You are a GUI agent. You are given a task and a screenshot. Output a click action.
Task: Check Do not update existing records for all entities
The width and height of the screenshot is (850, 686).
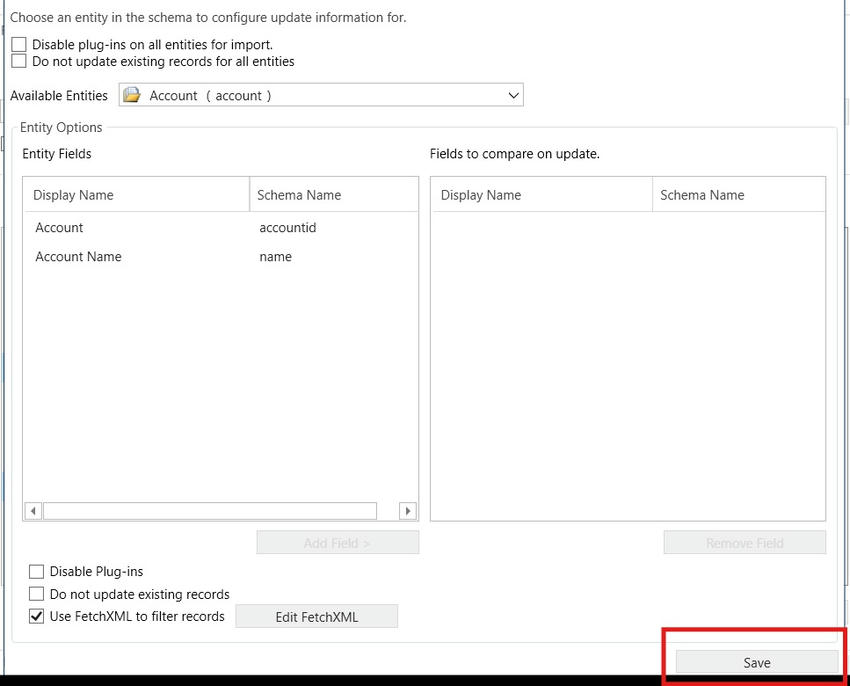19,61
